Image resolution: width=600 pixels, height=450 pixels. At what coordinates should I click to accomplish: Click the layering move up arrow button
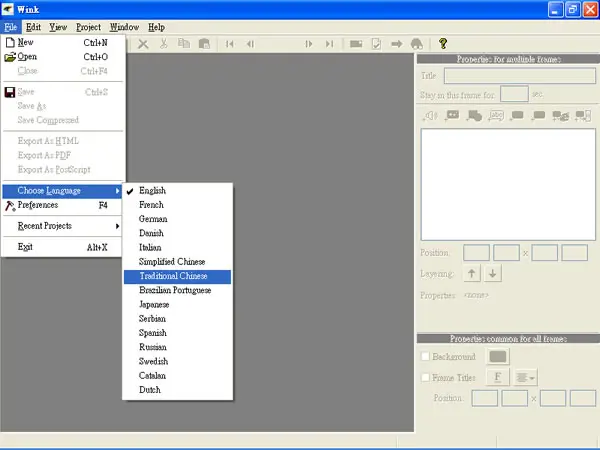(472, 274)
